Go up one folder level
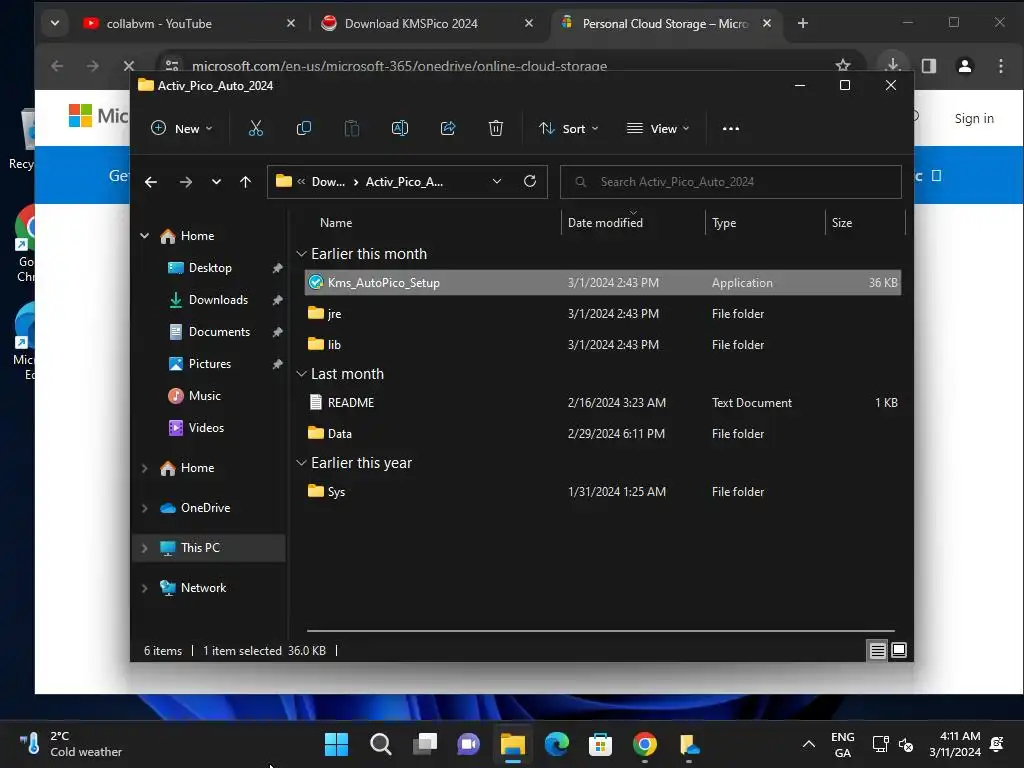Image resolution: width=1024 pixels, height=768 pixels. coord(246,182)
